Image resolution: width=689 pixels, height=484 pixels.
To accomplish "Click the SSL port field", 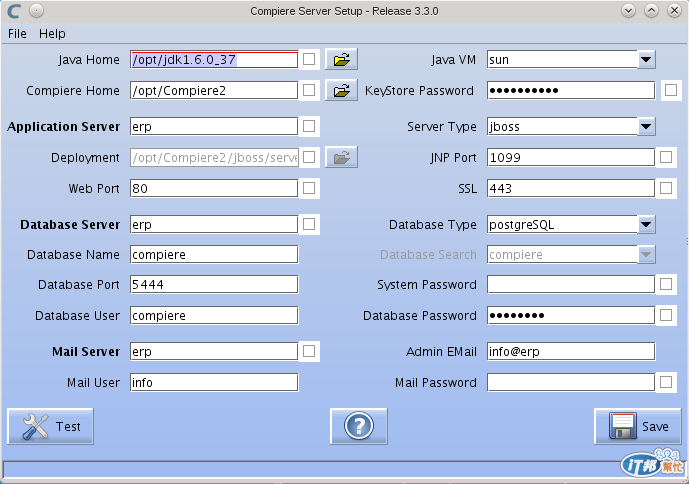I will click(x=571, y=189).
